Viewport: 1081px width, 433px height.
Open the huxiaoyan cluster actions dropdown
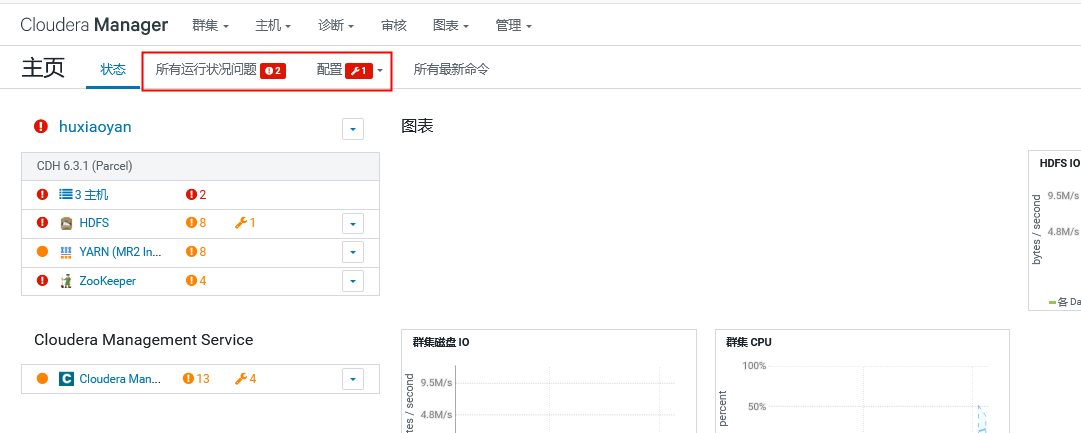coord(353,129)
